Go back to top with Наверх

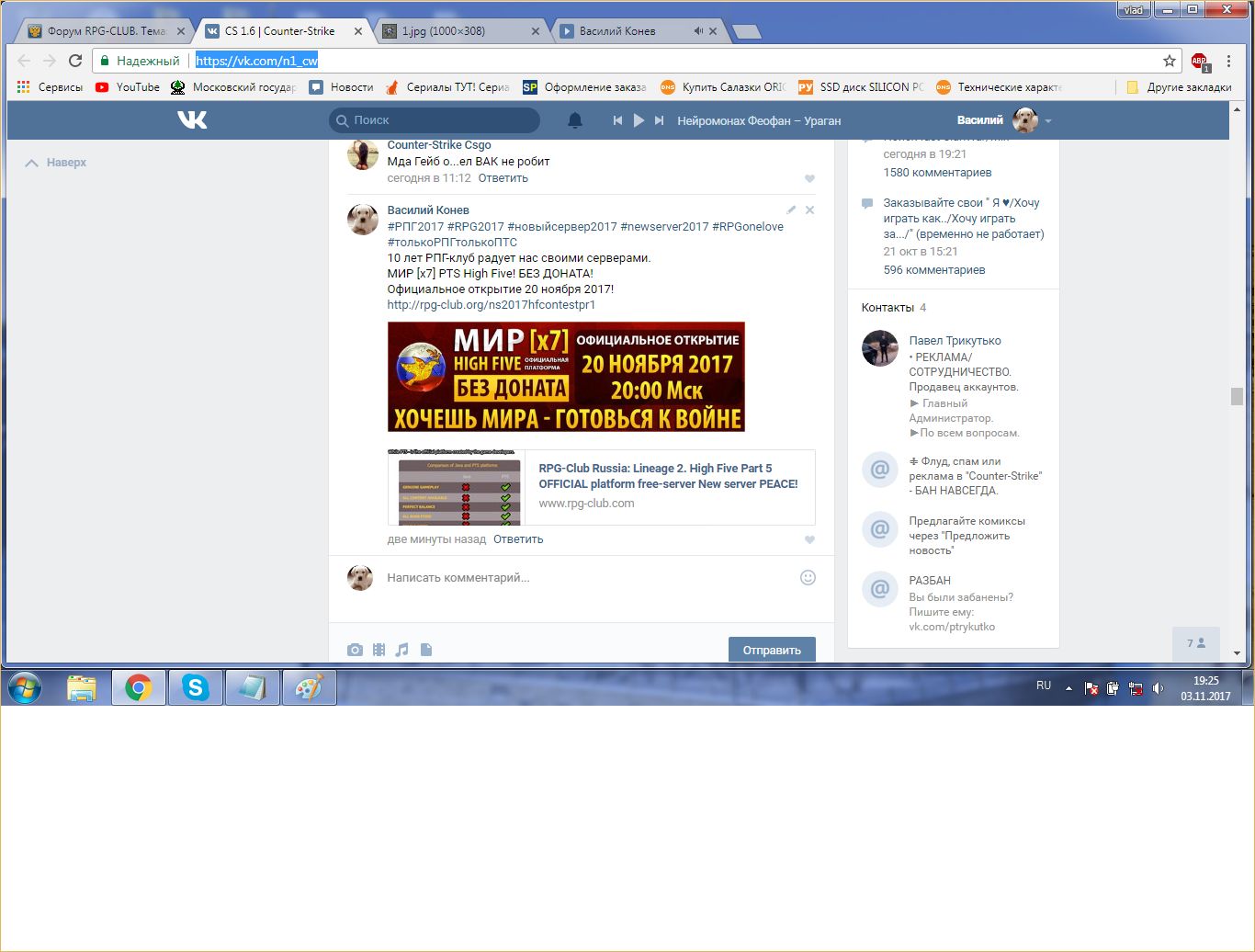pos(56,163)
